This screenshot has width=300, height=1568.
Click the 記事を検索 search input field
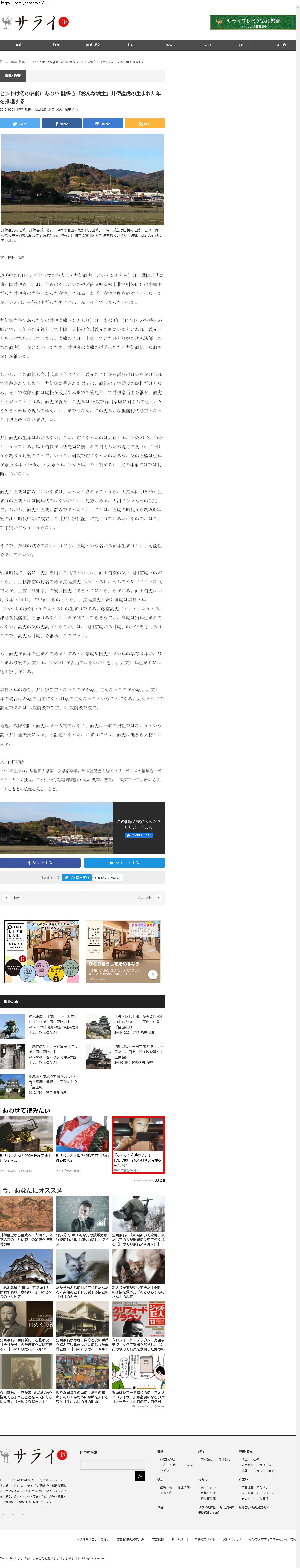pyautogui.click(x=112, y=1464)
